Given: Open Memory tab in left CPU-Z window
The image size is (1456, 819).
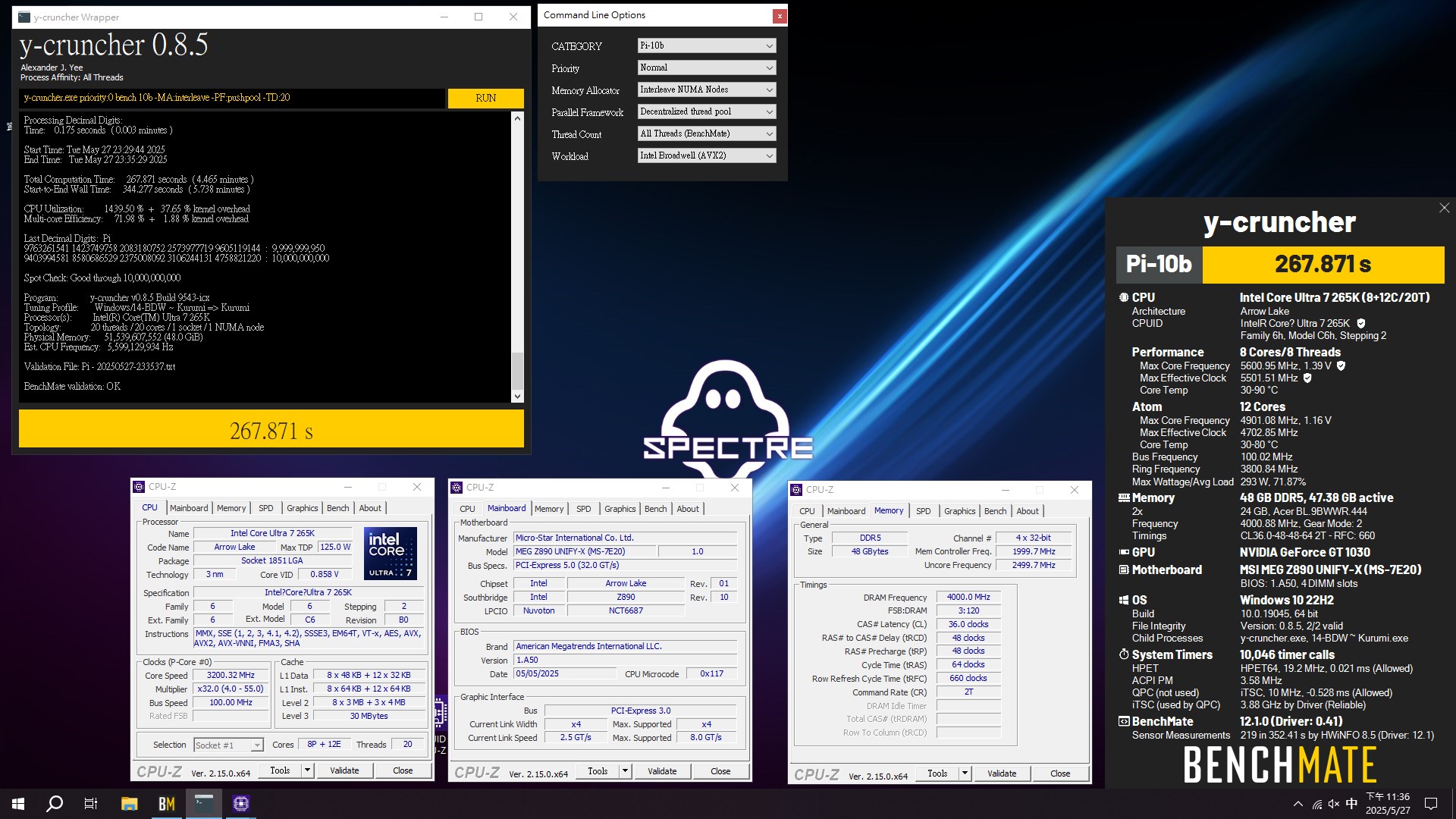Looking at the screenshot, I should click(x=231, y=508).
